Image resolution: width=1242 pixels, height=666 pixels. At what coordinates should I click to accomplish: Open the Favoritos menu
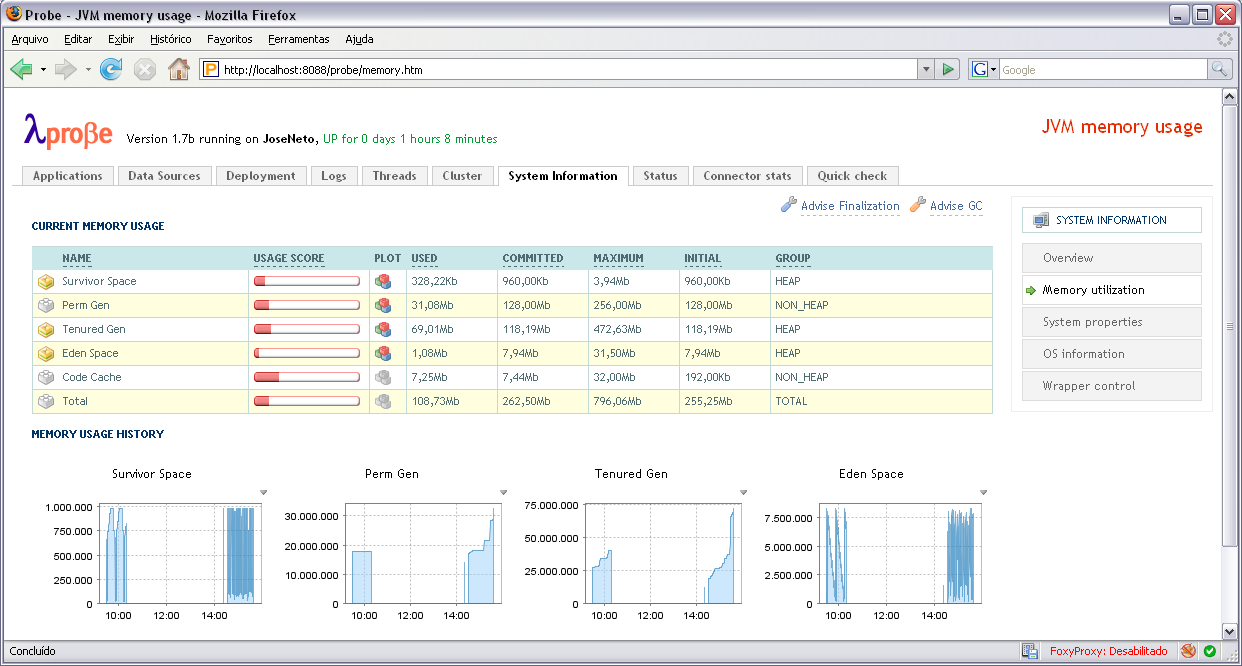[x=229, y=39]
